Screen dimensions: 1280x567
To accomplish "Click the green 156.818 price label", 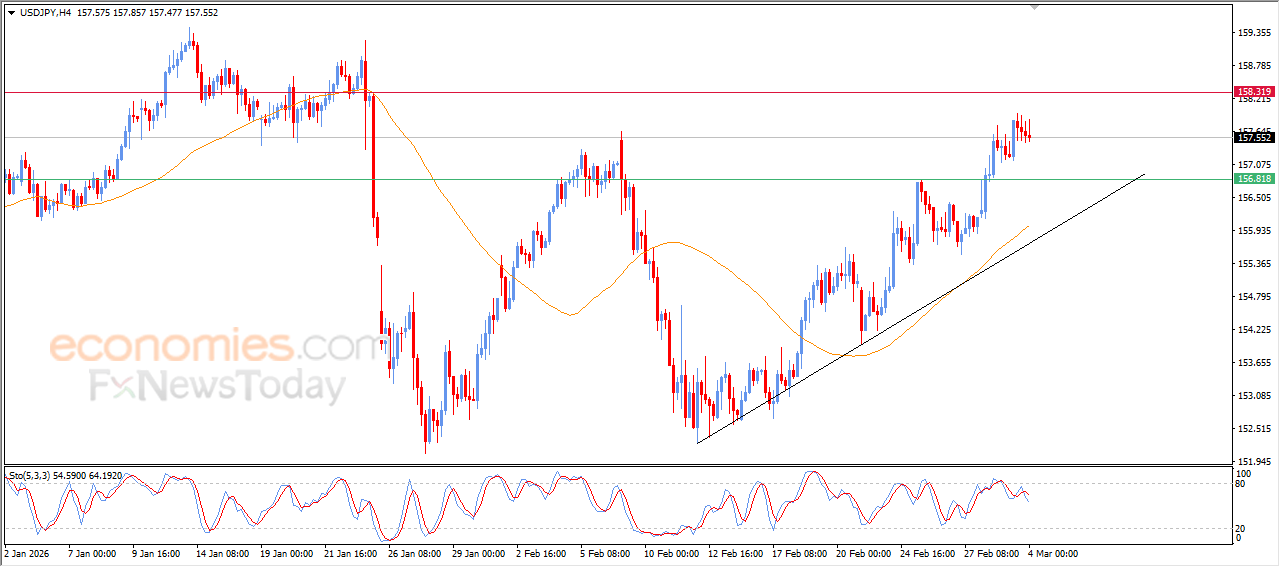I will [x=1254, y=179].
